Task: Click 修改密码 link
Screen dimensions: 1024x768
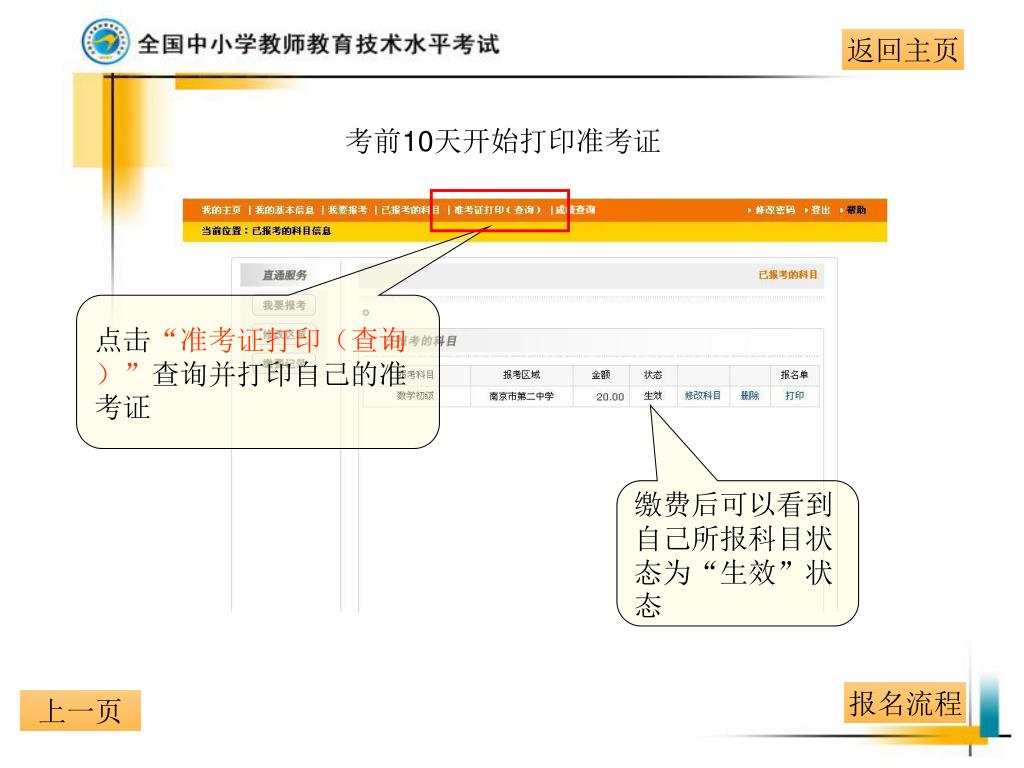Action: click(775, 210)
